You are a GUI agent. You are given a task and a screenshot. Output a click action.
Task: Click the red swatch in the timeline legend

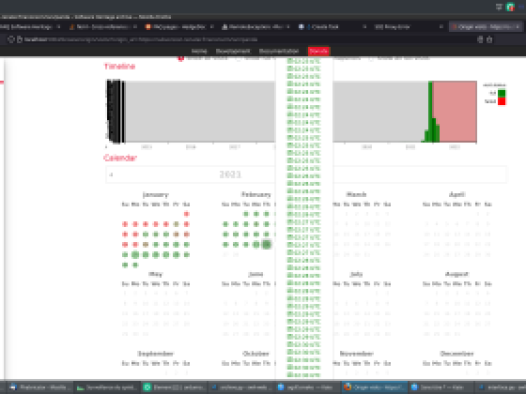click(x=502, y=101)
